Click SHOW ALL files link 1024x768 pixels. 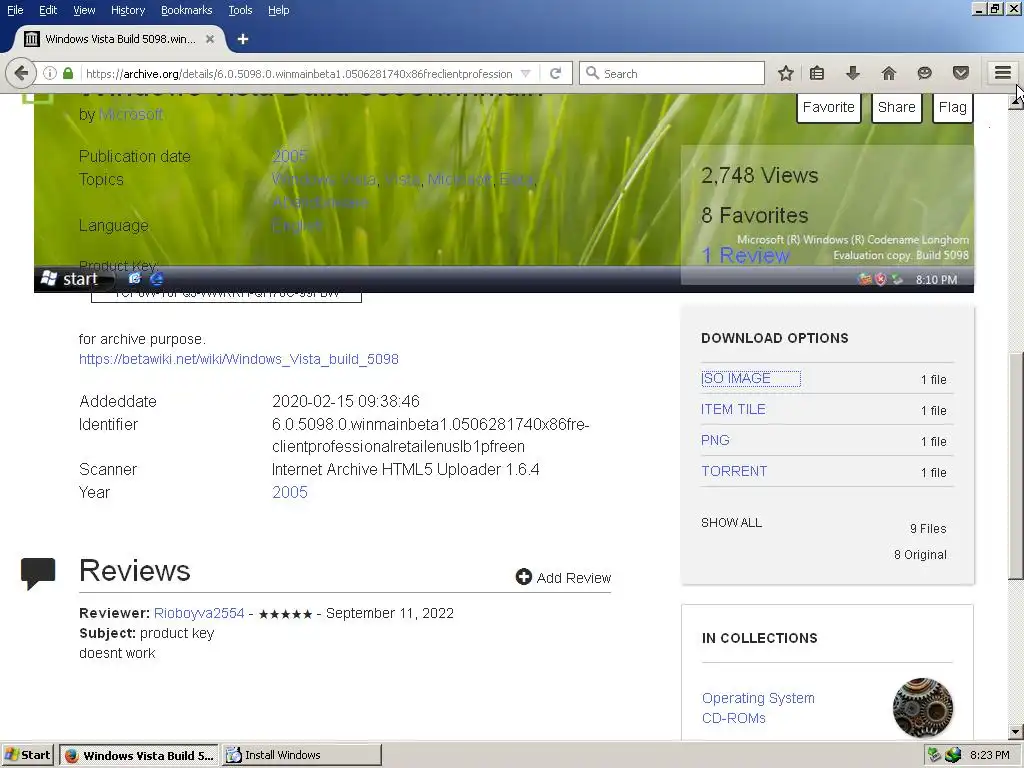tap(731, 522)
